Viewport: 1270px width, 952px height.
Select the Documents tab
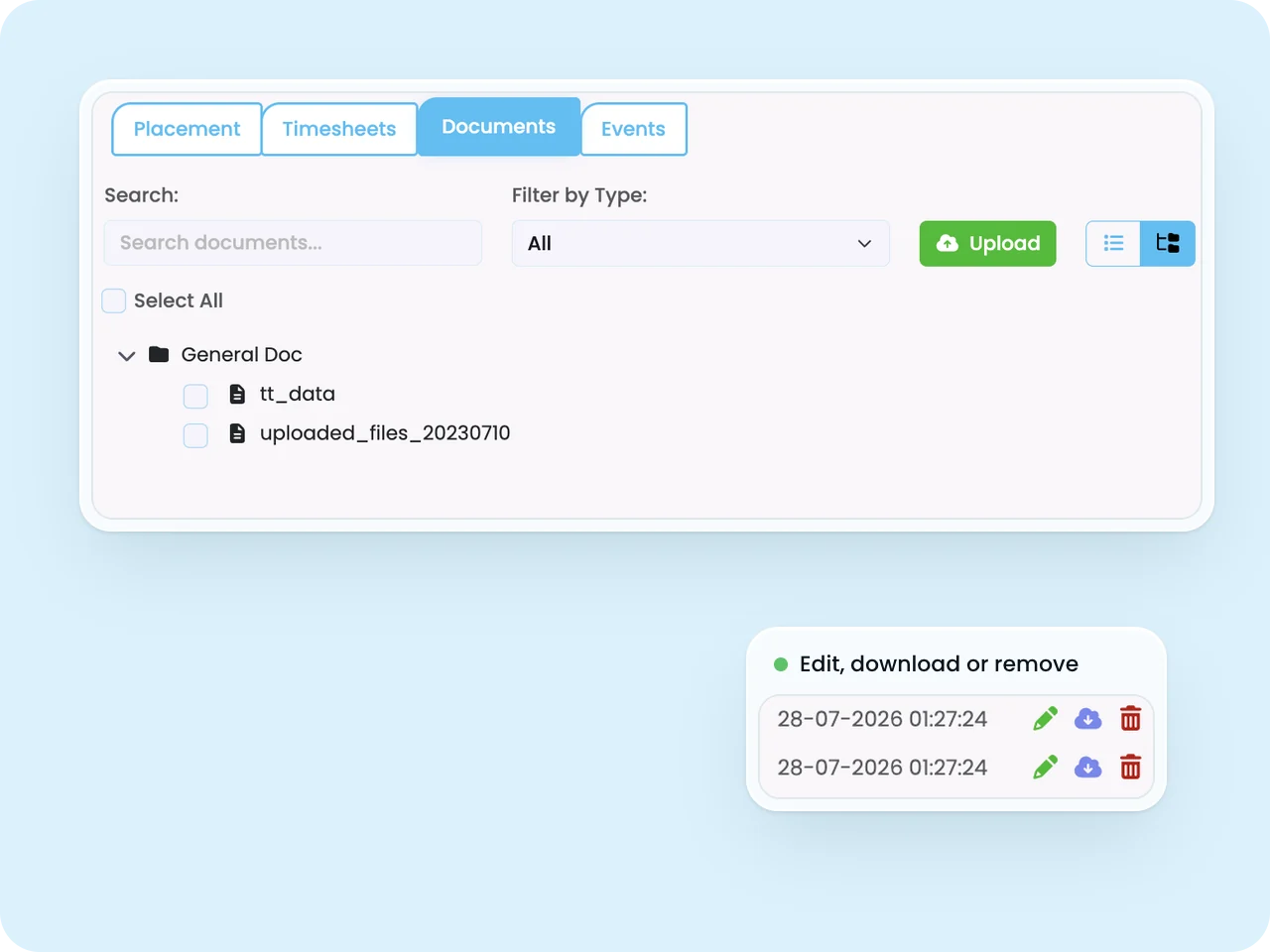pos(499,127)
